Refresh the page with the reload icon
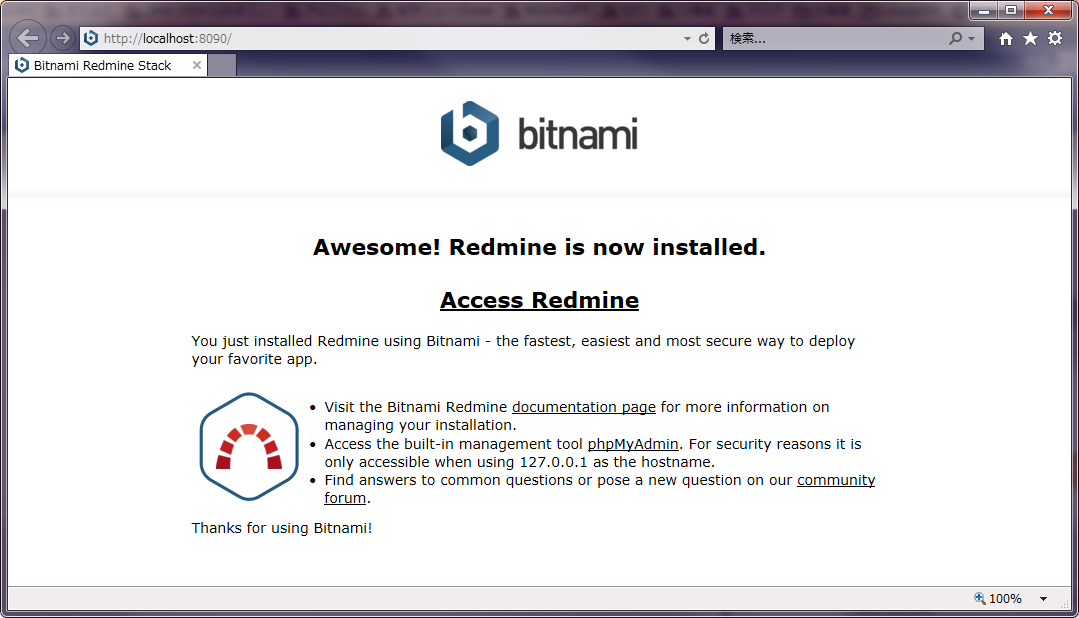The image size is (1079, 618). [x=705, y=37]
